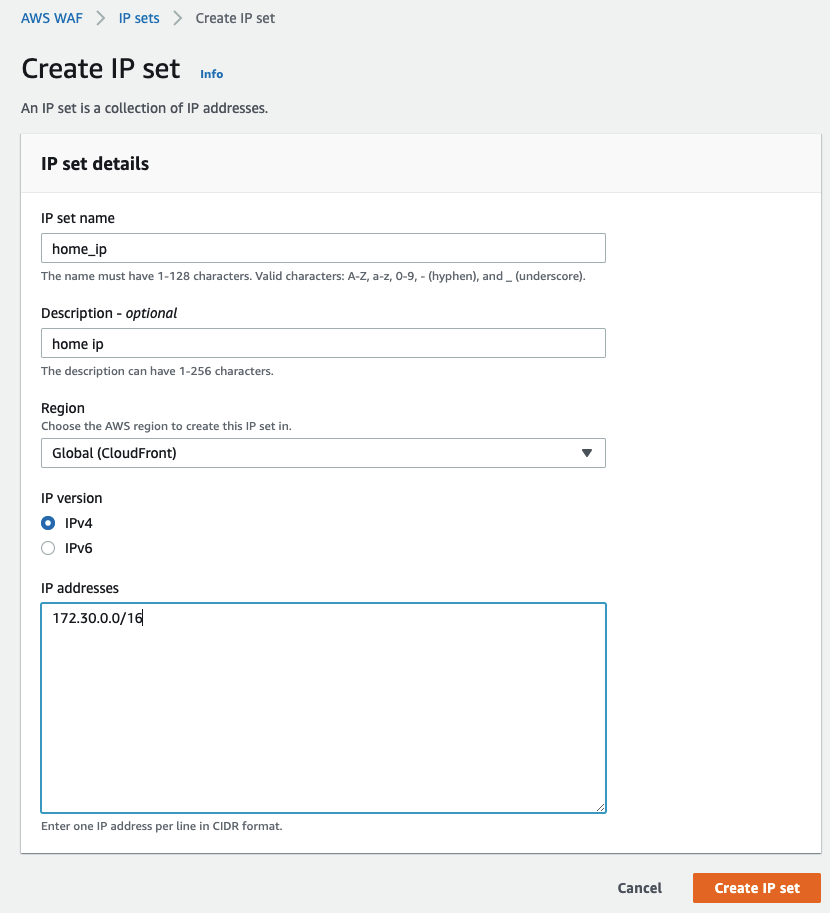Click the name validity rules hint text

(313, 276)
